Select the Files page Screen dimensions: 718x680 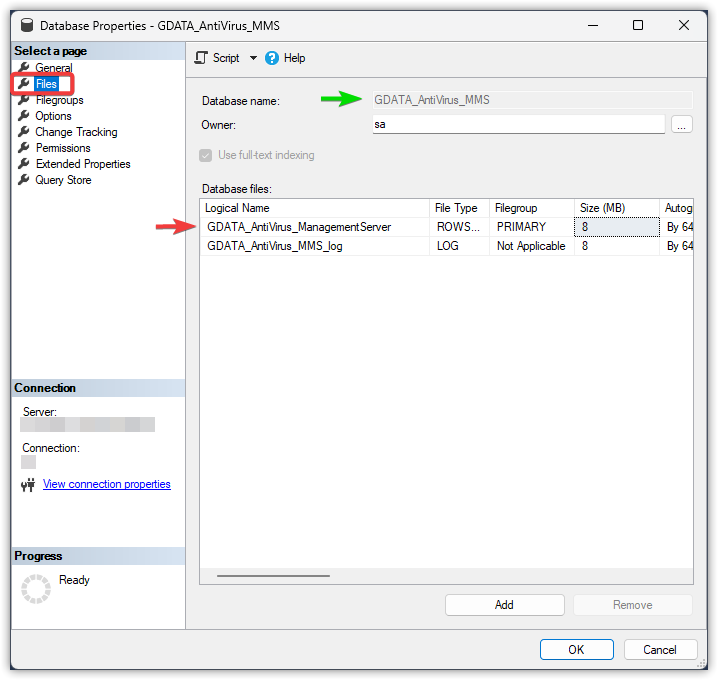[x=46, y=84]
